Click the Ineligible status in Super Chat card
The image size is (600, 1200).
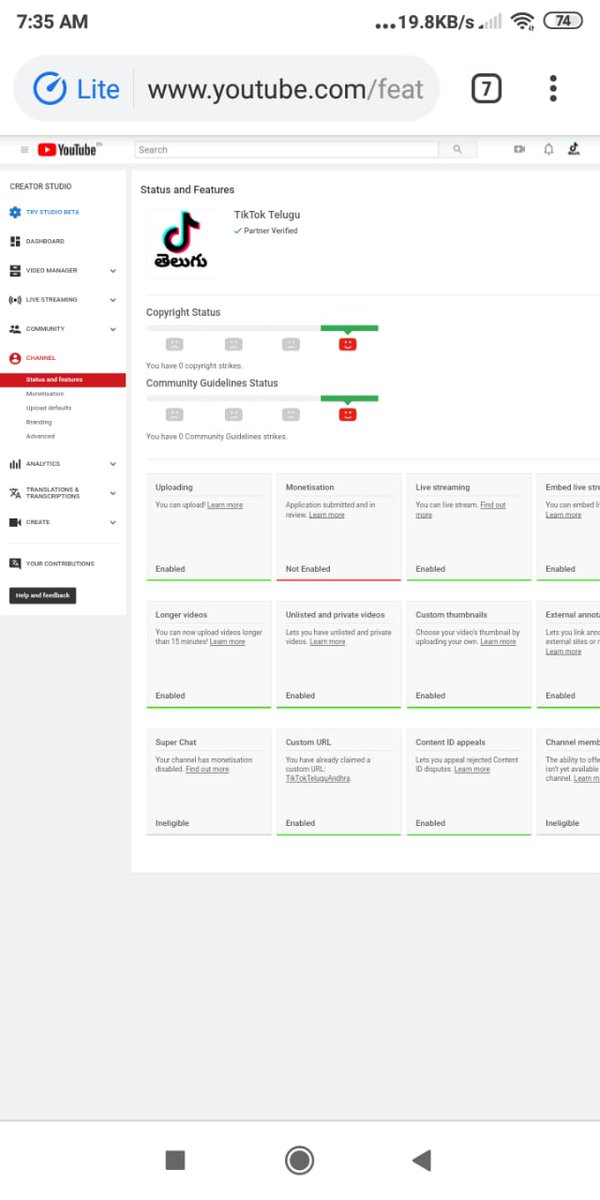pos(172,823)
